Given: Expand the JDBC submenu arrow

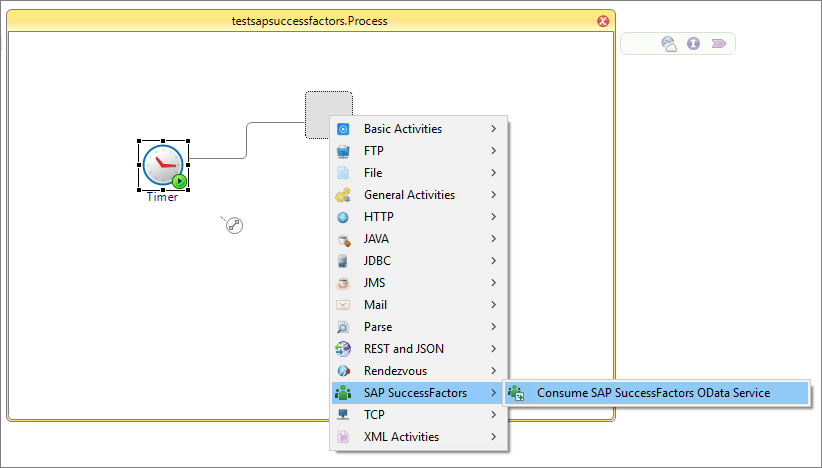Looking at the screenshot, I should 493,260.
